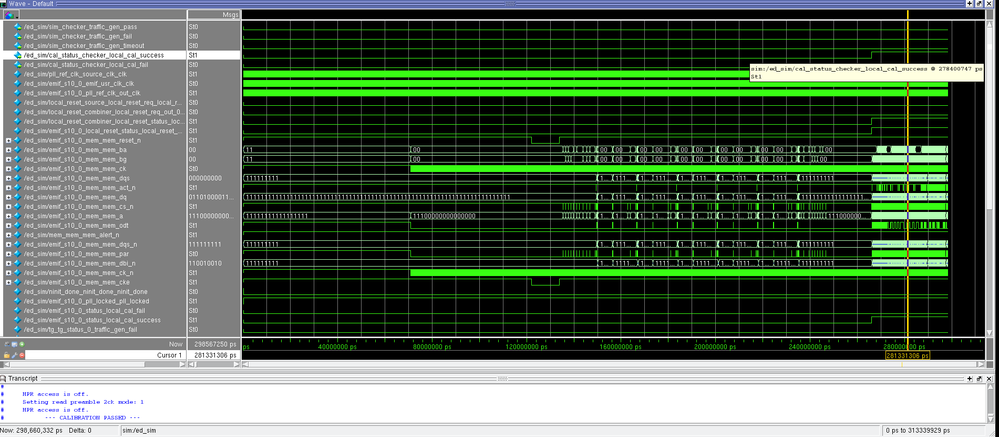
Task: Select emif_s10_0_local_reset_status signal name
Action: [103, 131]
